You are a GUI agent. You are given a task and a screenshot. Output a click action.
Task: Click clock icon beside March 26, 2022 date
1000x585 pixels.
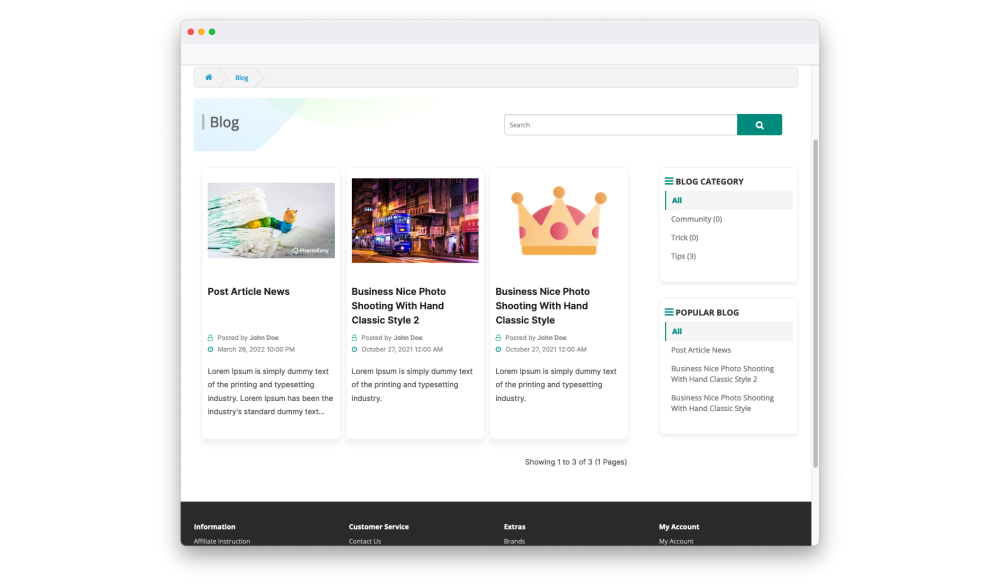(x=211, y=350)
